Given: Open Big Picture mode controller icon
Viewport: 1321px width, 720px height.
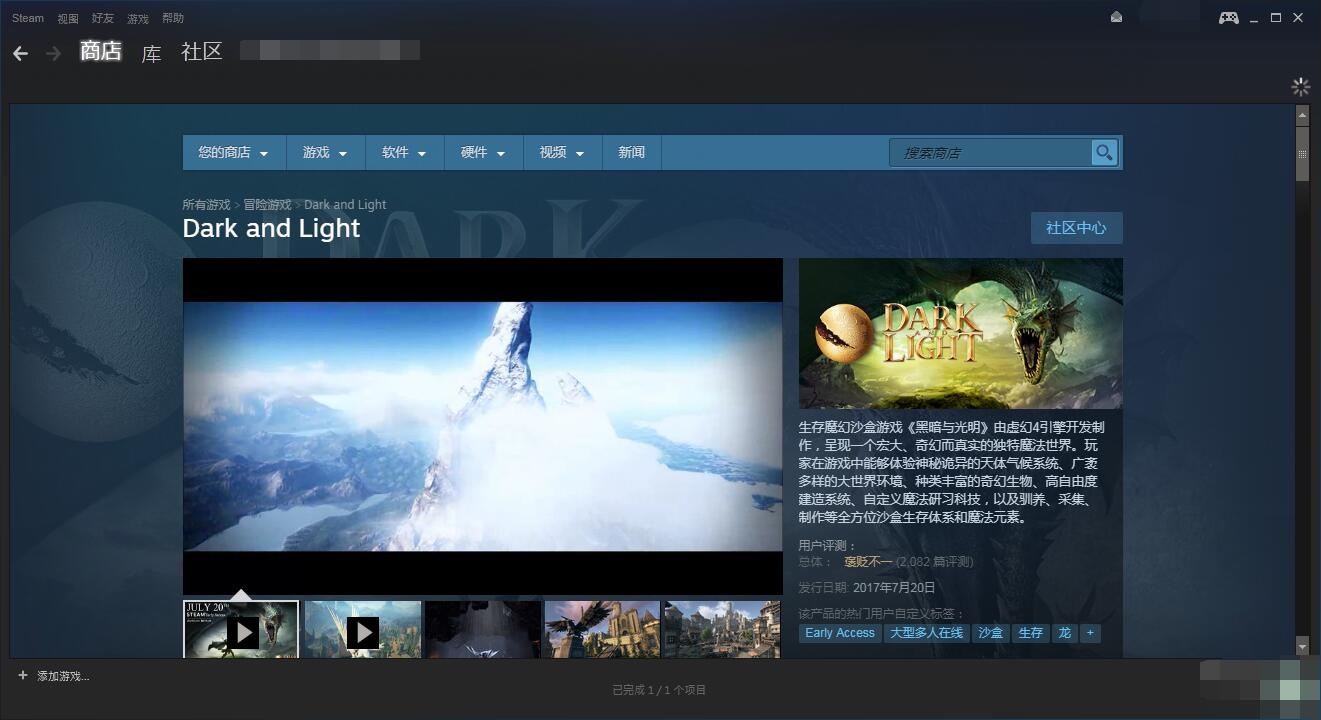Looking at the screenshot, I should 1228,18.
